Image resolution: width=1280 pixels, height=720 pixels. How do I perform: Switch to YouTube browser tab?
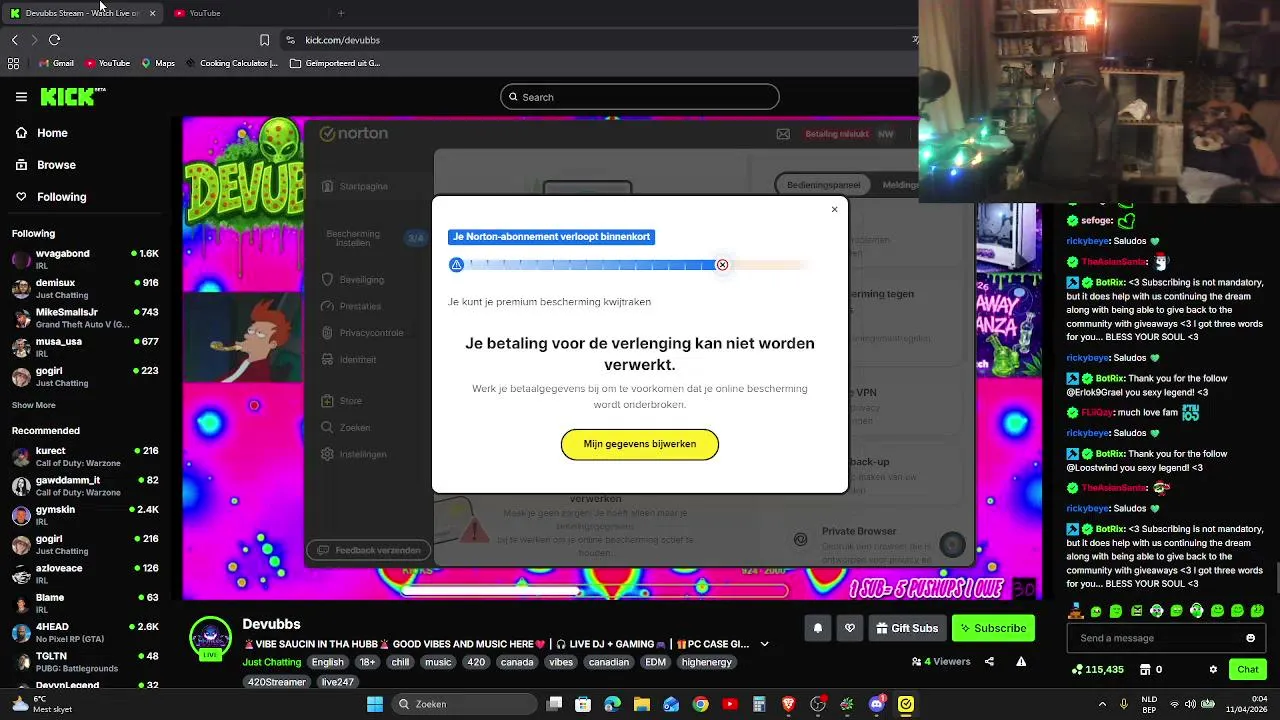pos(205,13)
